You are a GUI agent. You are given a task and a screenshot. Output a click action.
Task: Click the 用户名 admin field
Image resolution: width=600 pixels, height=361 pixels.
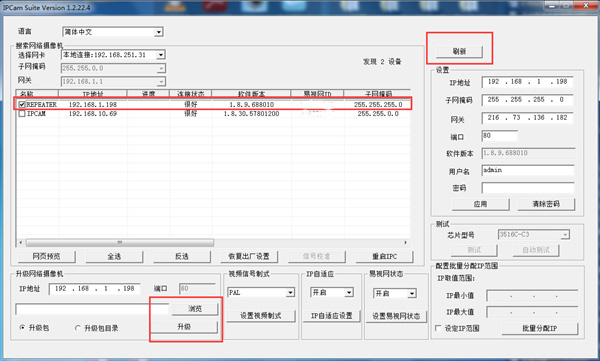tap(528, 170)
